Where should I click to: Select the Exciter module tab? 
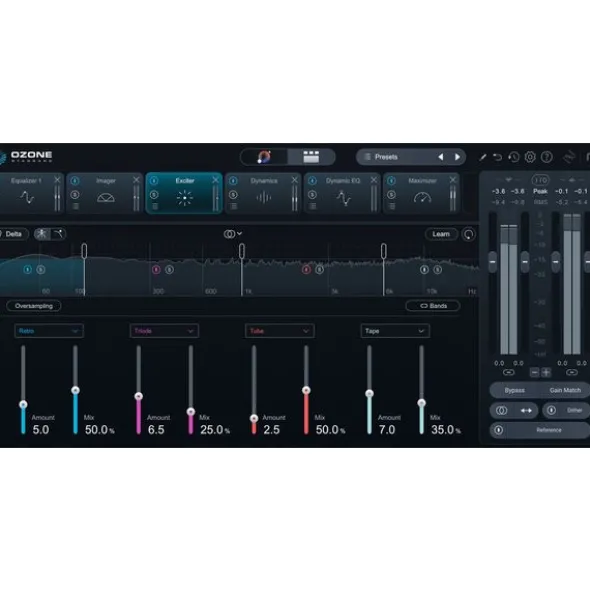(x=184, y=193)
